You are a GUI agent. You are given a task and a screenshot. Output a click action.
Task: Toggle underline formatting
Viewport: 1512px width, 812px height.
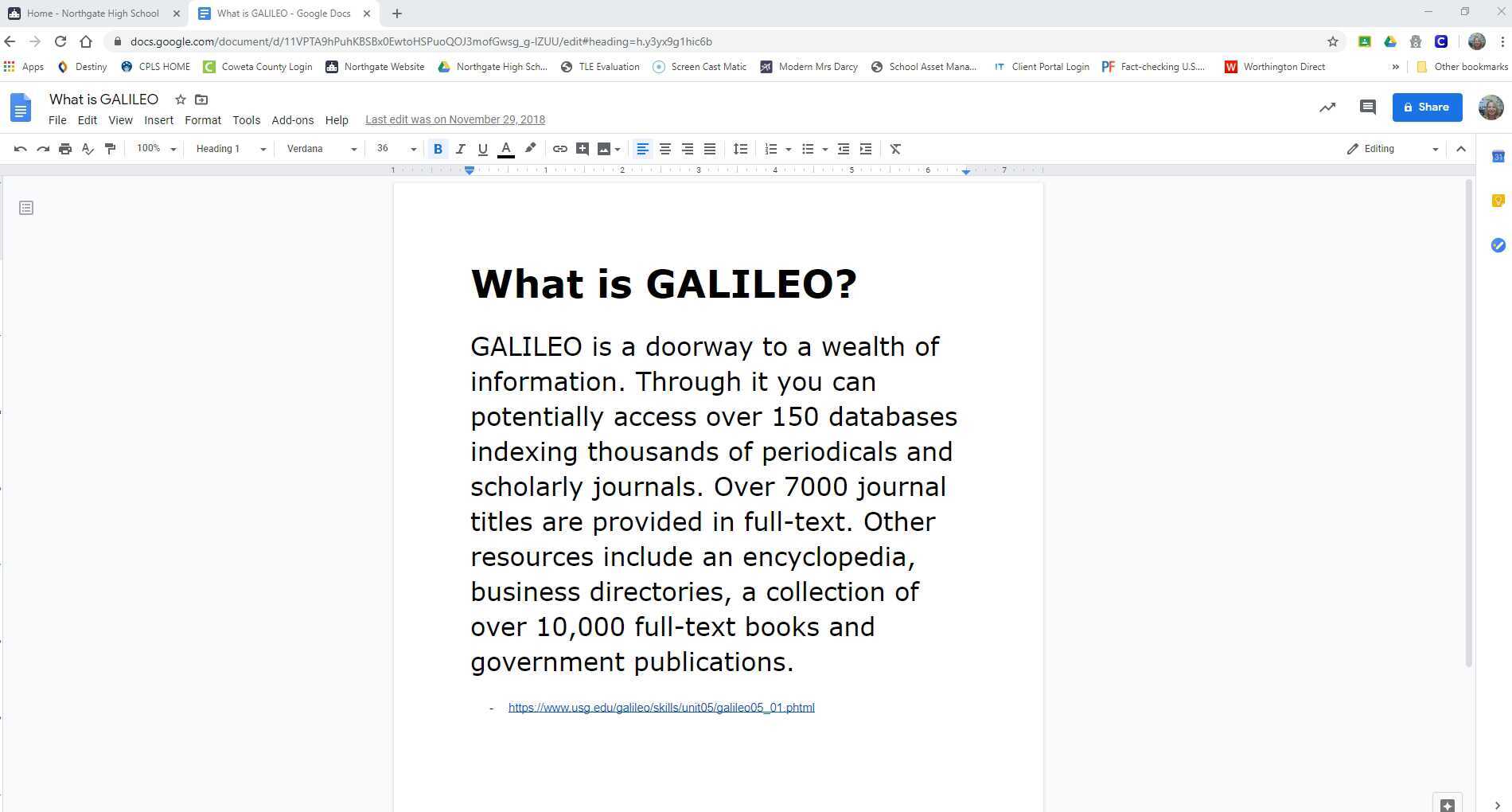coord(482,148)
